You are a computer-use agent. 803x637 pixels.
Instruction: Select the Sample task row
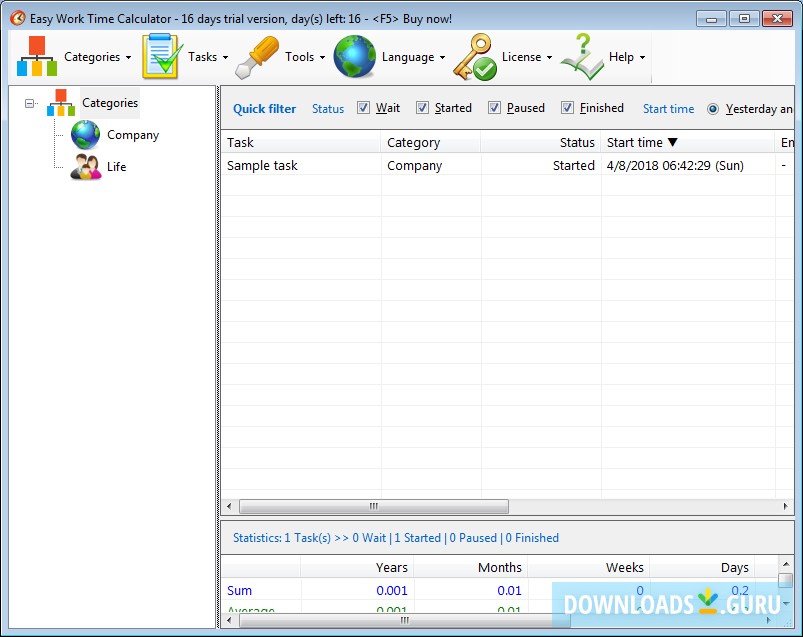pos(507,165)
